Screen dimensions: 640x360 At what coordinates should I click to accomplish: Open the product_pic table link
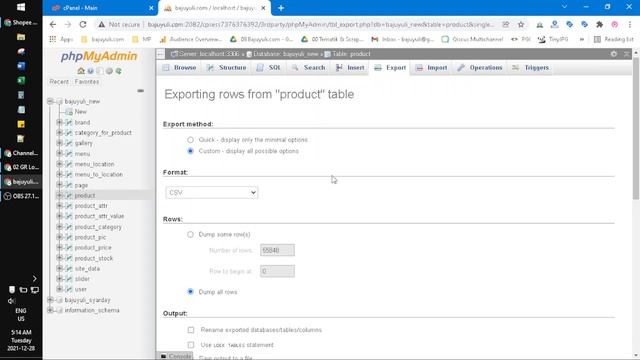[x=90, y=237]
